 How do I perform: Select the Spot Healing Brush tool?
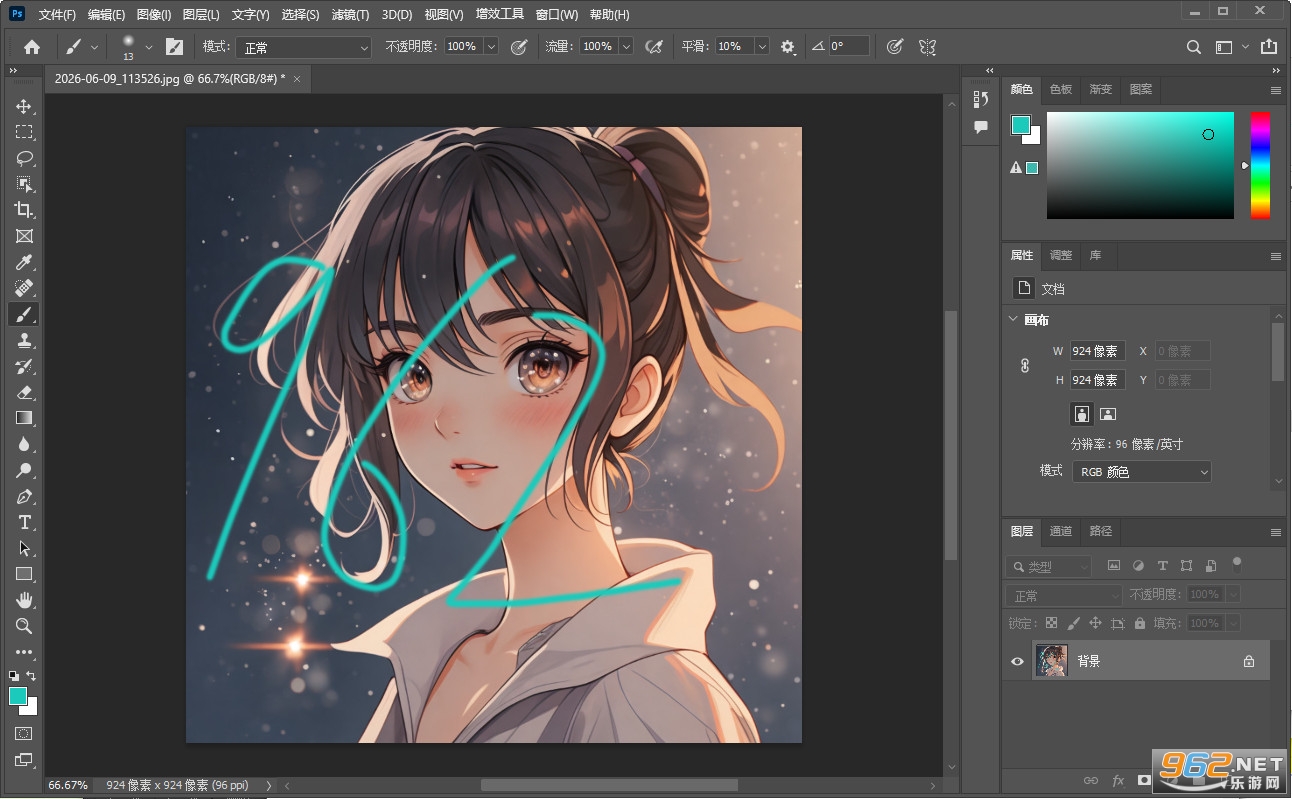tap(24, 288)
